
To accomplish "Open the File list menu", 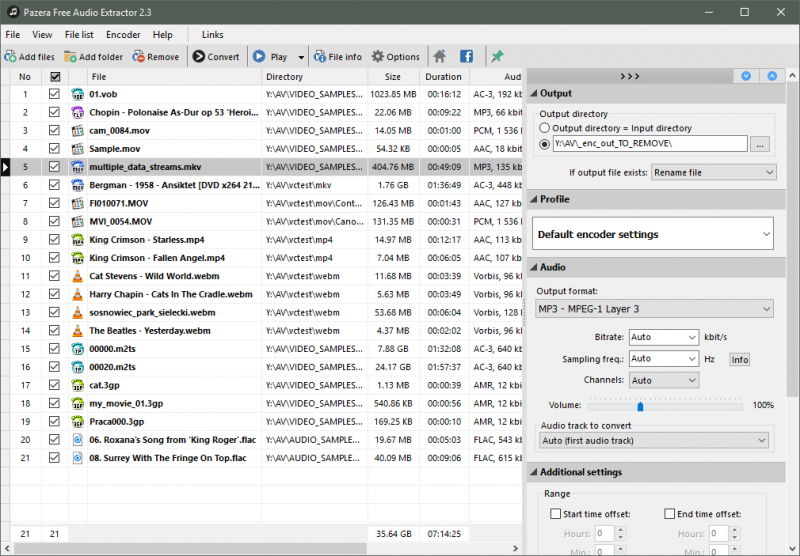I will [x=79, y=35].
